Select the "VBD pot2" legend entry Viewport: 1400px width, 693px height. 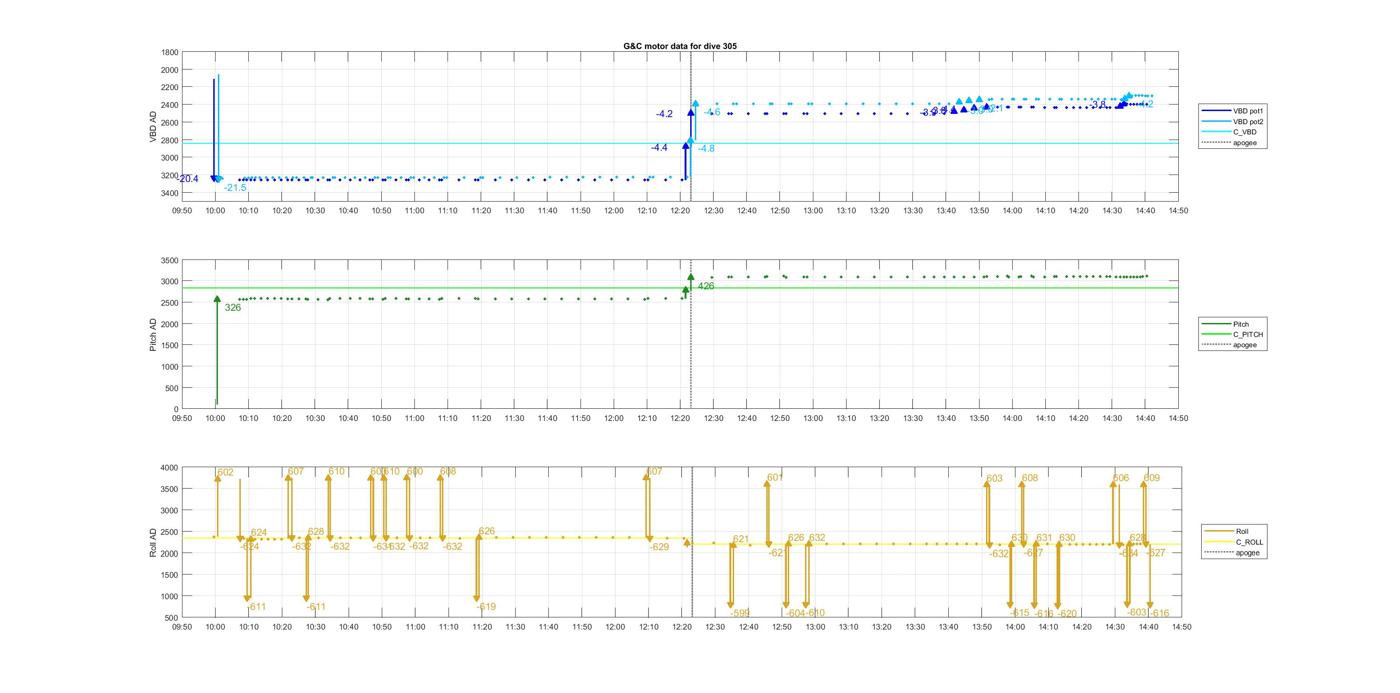[x=1250, y=121]
